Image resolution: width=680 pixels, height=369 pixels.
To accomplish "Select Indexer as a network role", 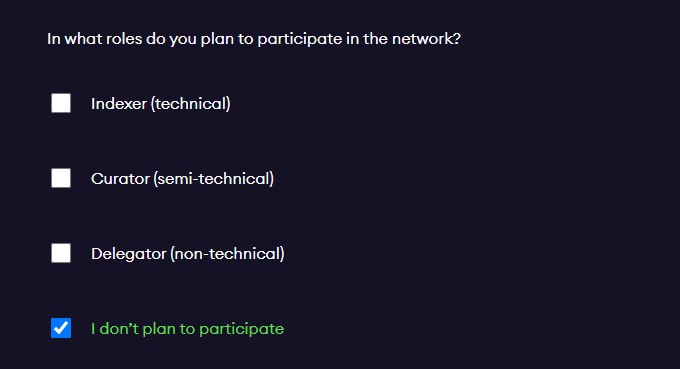I will pyautogui.click(x=61, y=103).
